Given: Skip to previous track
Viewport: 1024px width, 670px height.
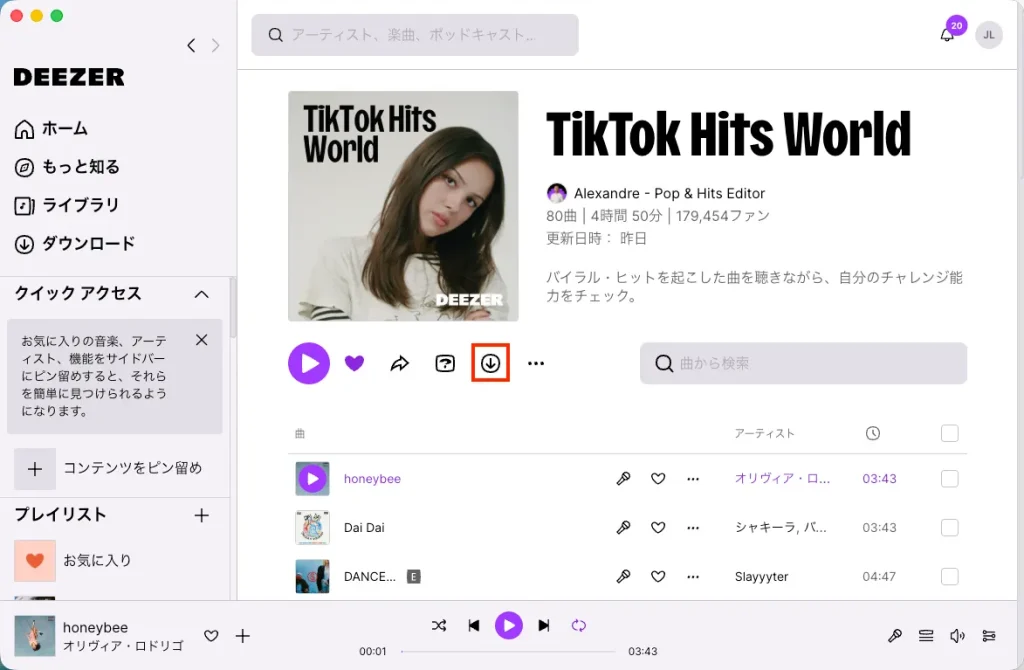Looking at the screenshot, I should coord(473,626).
